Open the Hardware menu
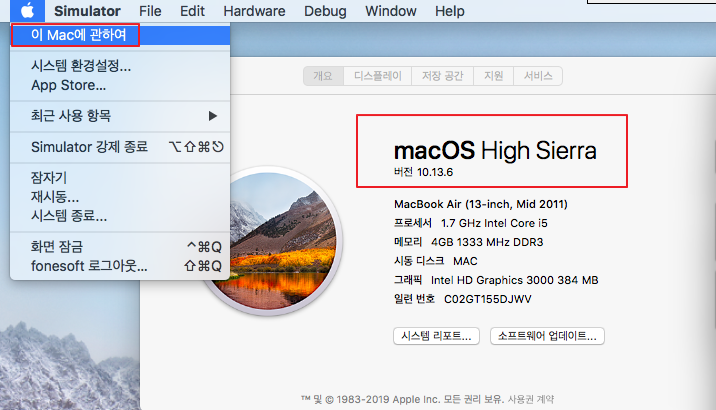716x410 pixels. [x=254, y=11]
